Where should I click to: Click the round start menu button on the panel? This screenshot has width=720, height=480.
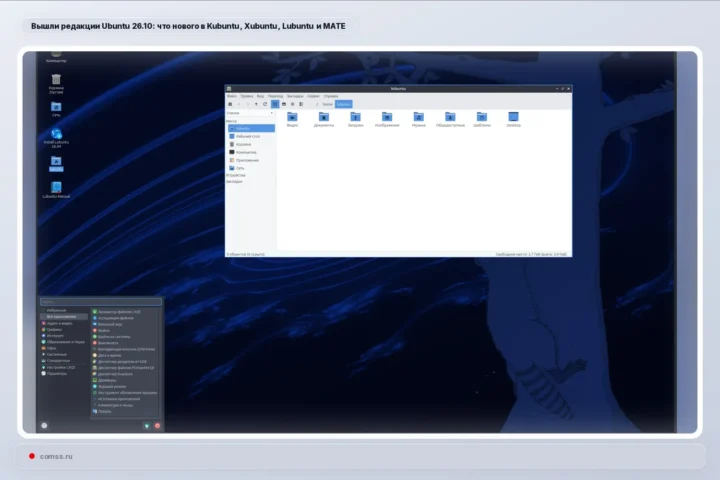(x=44, y=425)
